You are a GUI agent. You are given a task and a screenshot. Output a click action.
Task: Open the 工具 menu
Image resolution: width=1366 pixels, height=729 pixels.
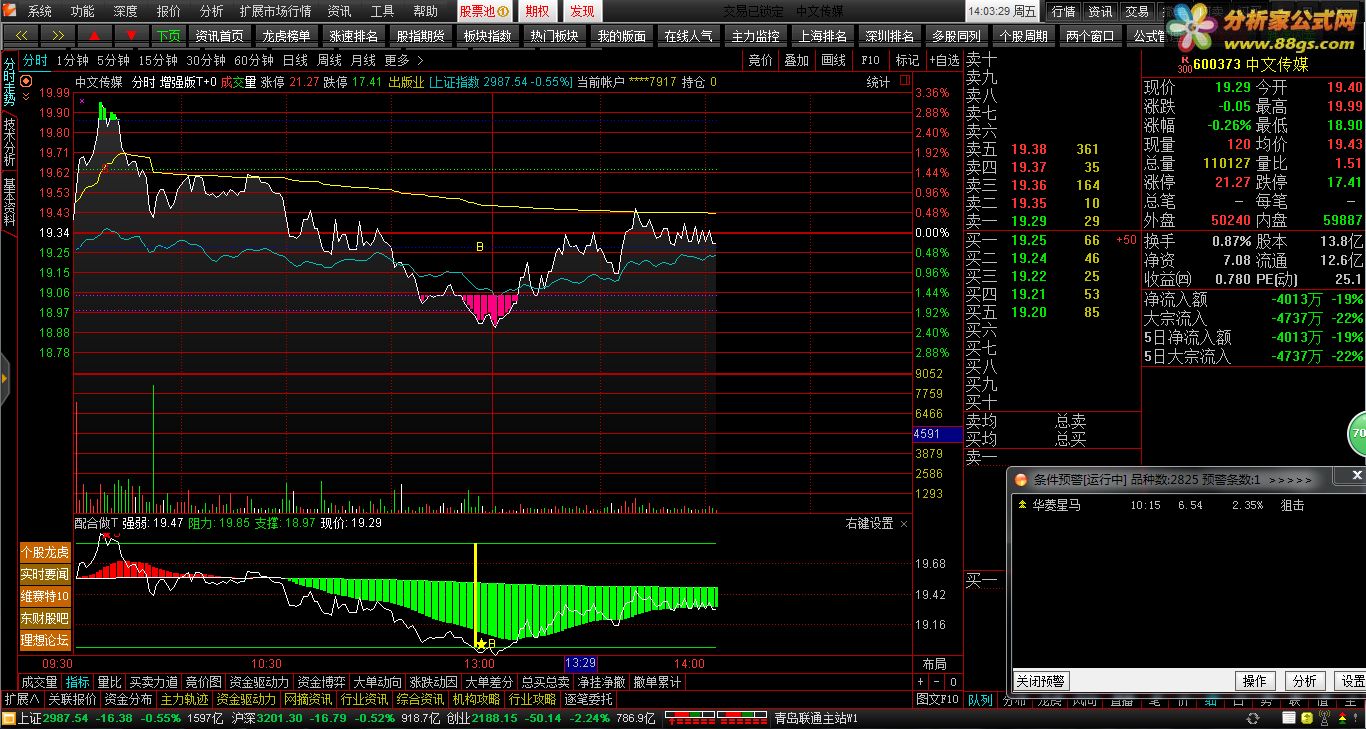382,11
